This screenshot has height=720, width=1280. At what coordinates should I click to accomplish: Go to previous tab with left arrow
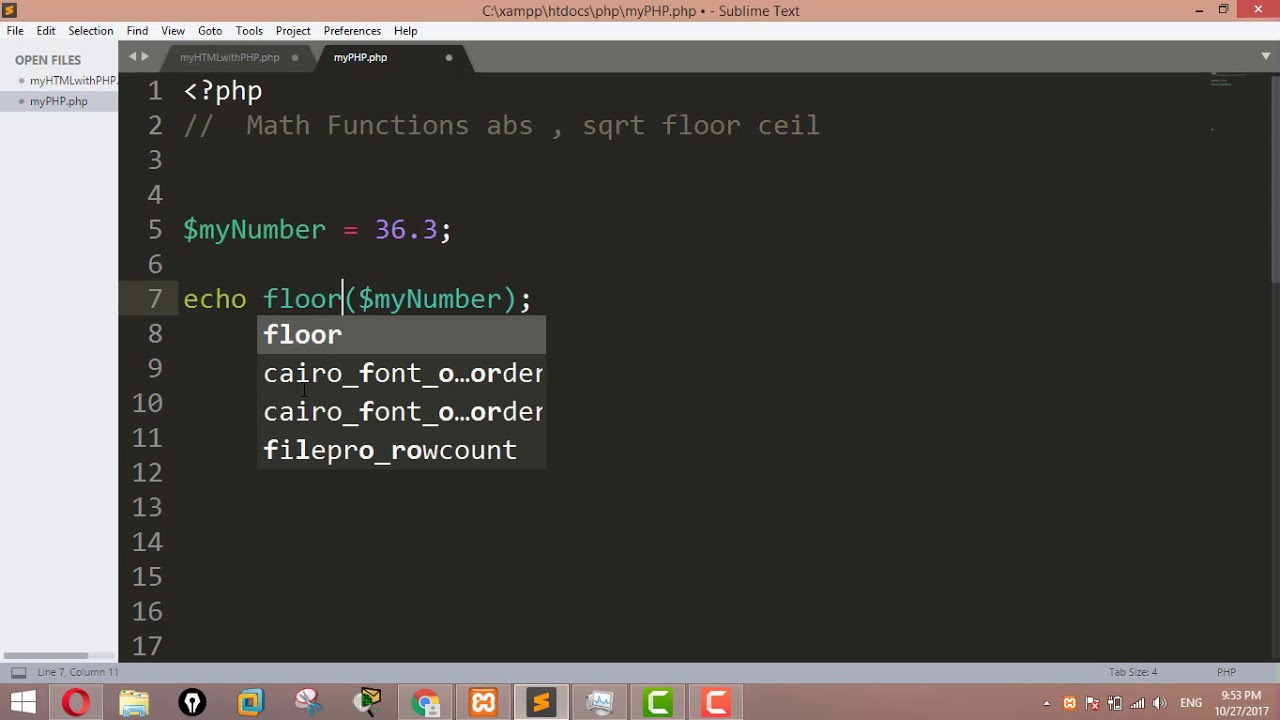pyautogui.click(x=132, y=57)
